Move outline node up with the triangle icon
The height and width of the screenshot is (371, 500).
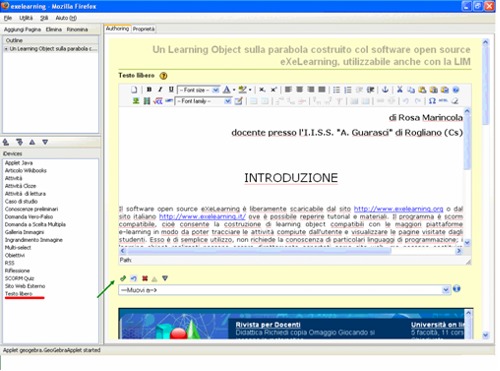tap(32, 142)
